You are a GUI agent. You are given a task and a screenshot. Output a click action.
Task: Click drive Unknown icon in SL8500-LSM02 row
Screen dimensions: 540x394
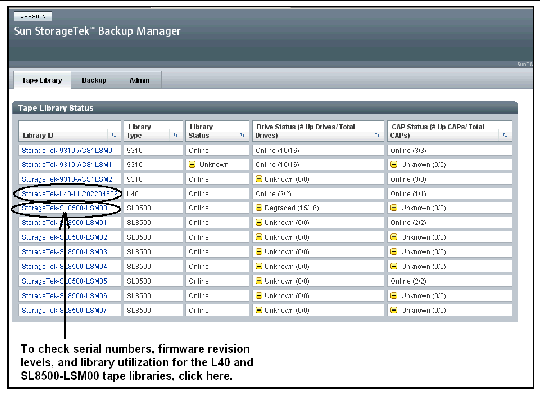tap(259, 237)
